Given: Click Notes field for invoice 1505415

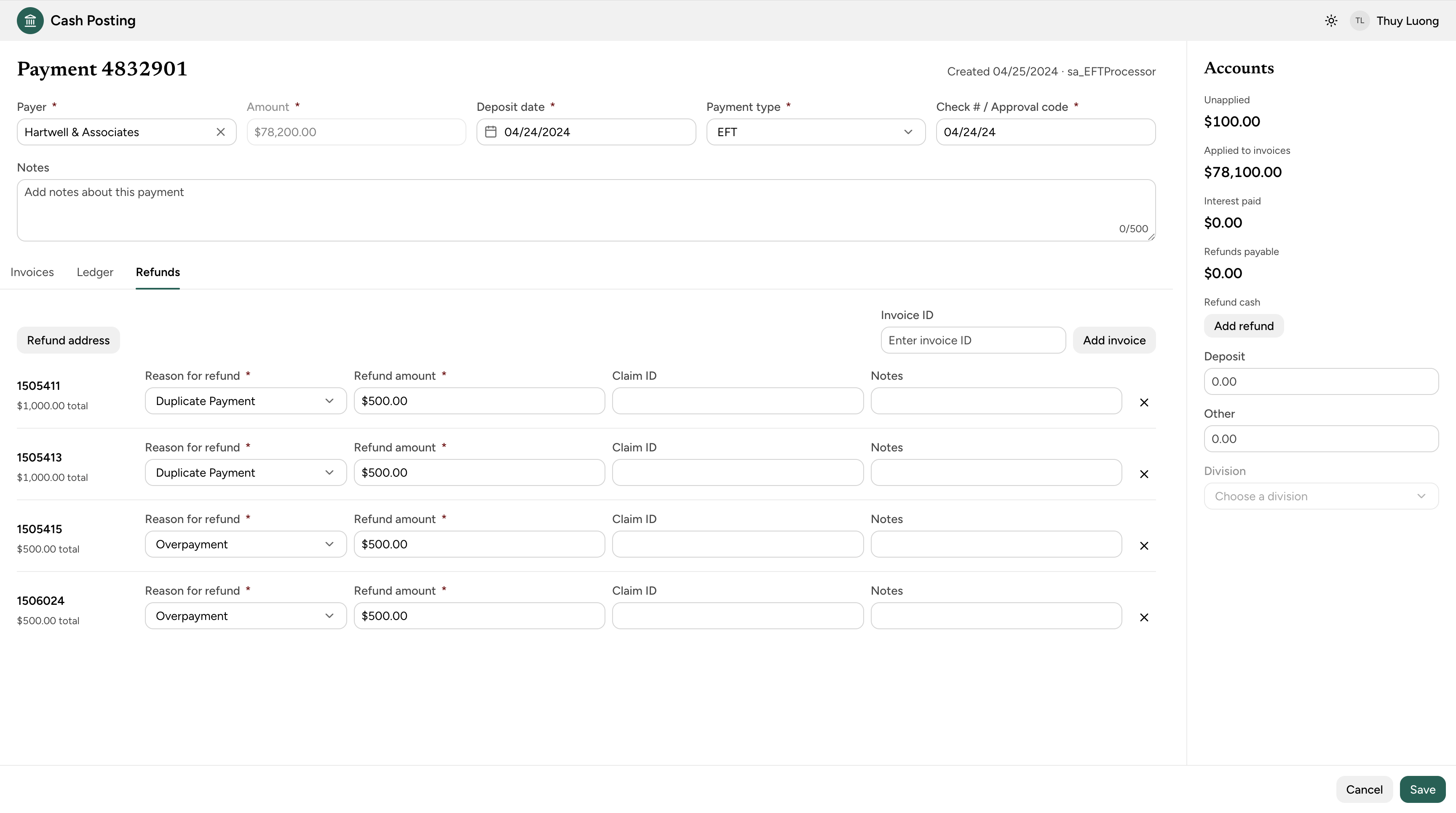Looking at the screenshot, I should (x=996, y=544).
